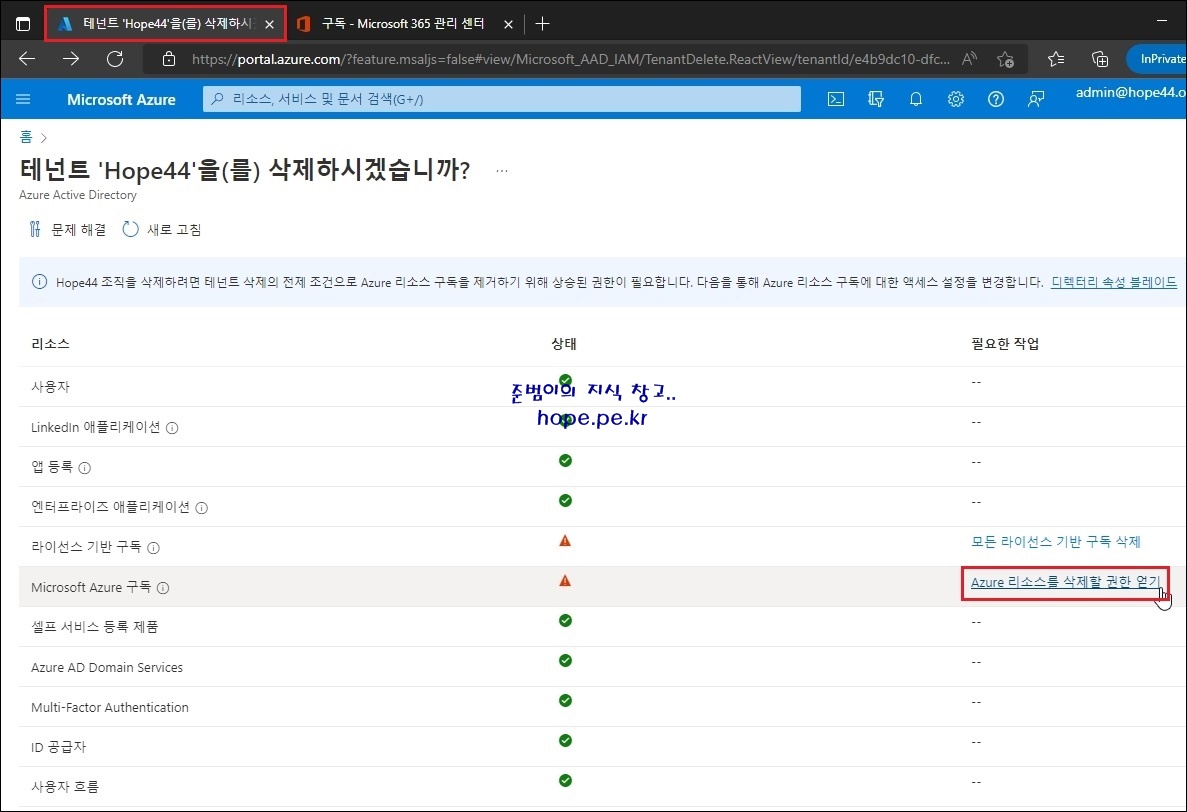Click info icon beside LinkedIn 애플리케이션
Viewport: 1187px width, 812px height.
pyautogui.click(x=172, y=428)
